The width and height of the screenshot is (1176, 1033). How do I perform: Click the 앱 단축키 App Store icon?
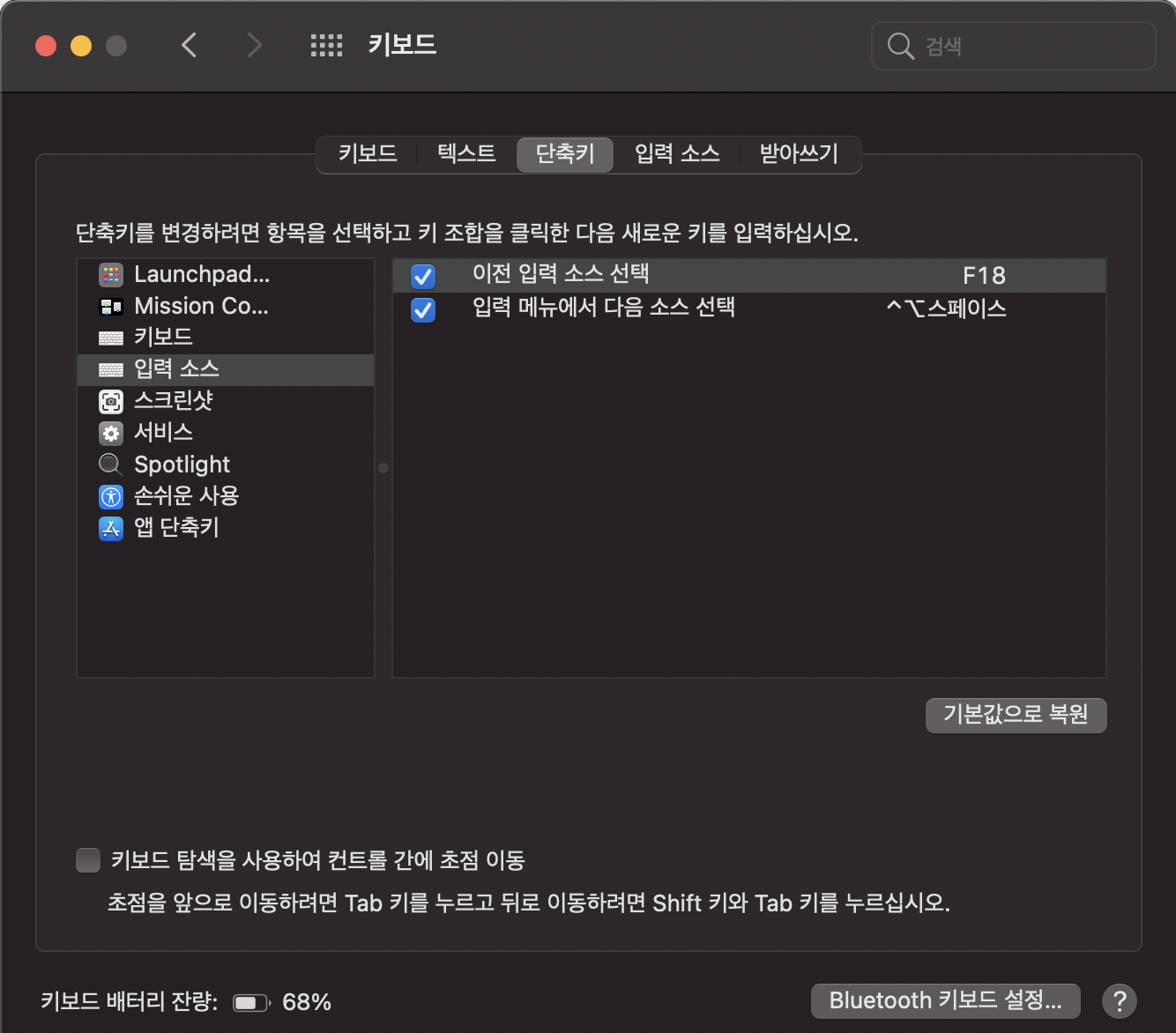[x=111, y=528]
